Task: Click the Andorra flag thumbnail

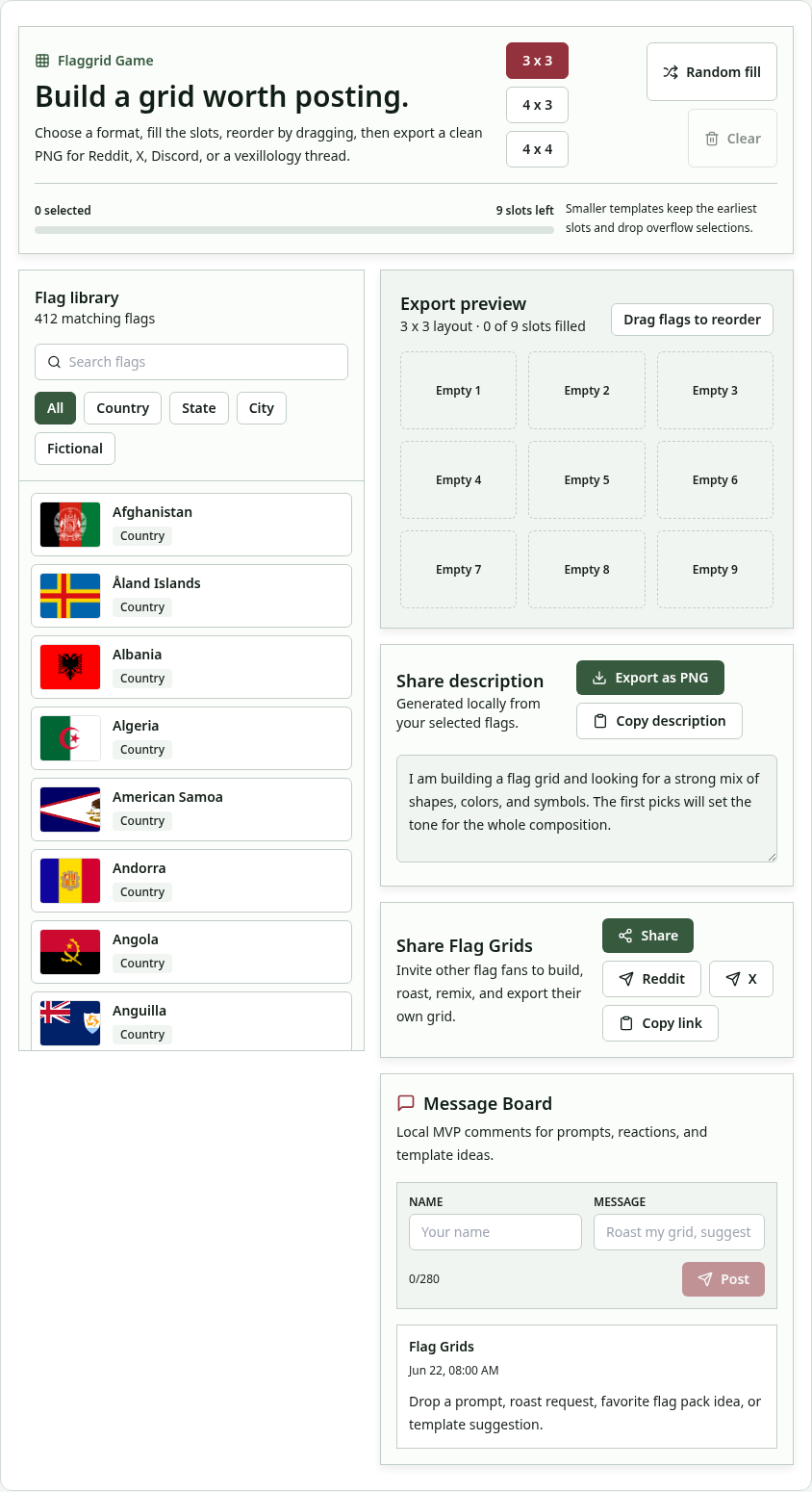Action: click(x=70, y=881)
